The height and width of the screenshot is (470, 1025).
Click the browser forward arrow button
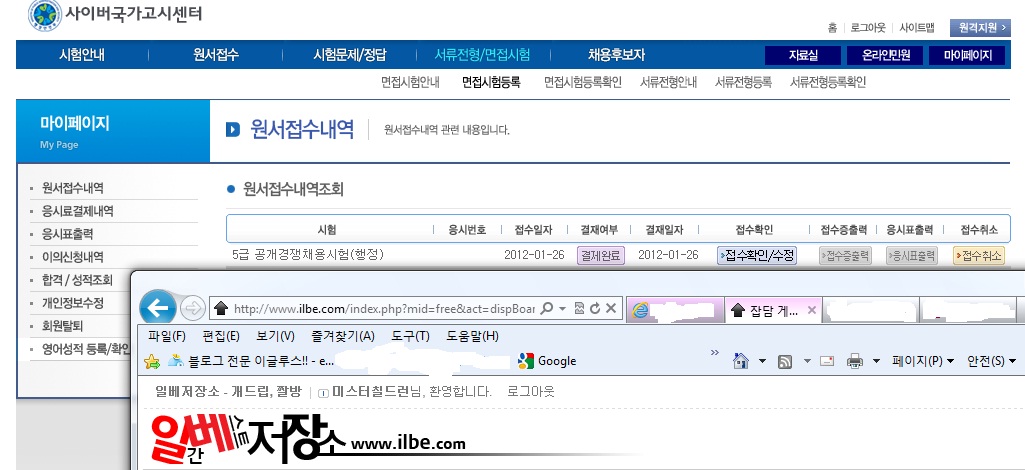(193, 308)
